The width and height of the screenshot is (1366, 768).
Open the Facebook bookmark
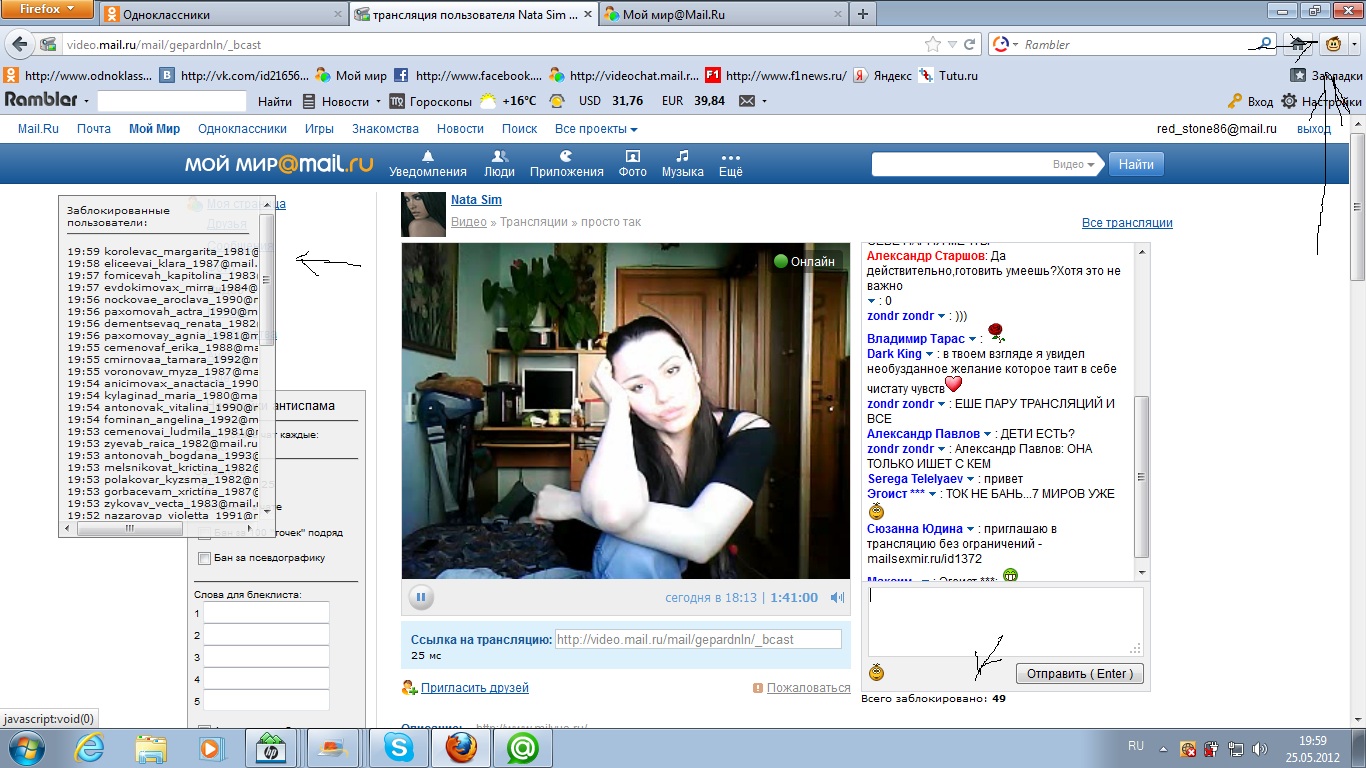[467, 75]
